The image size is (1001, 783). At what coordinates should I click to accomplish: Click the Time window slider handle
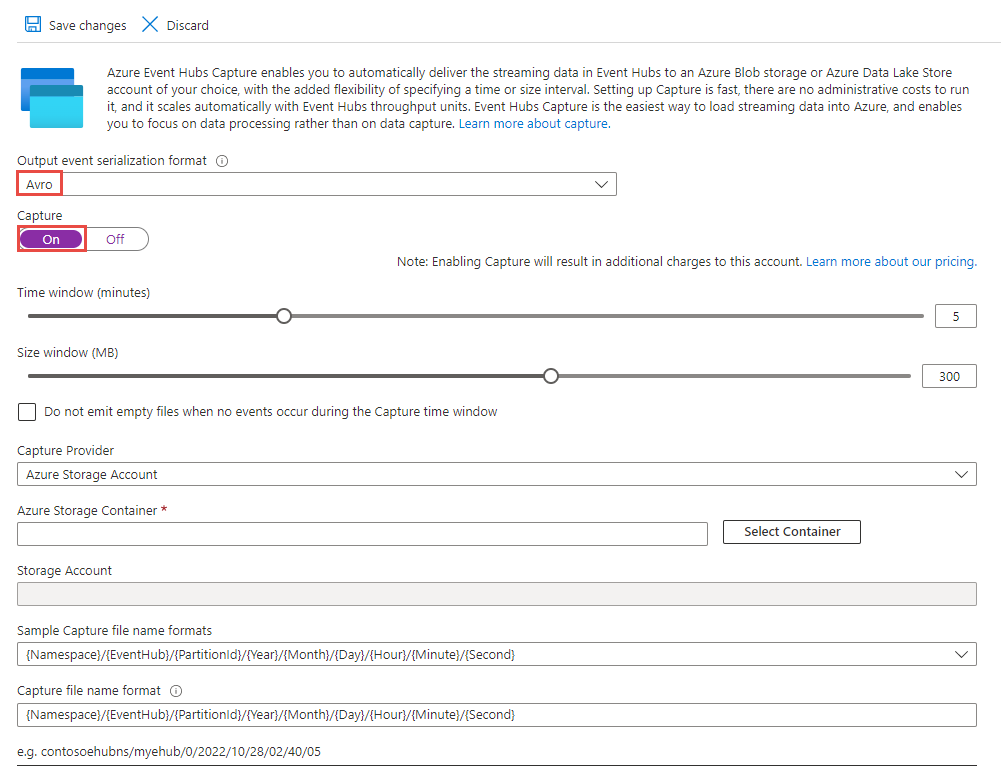coord(283,315)
